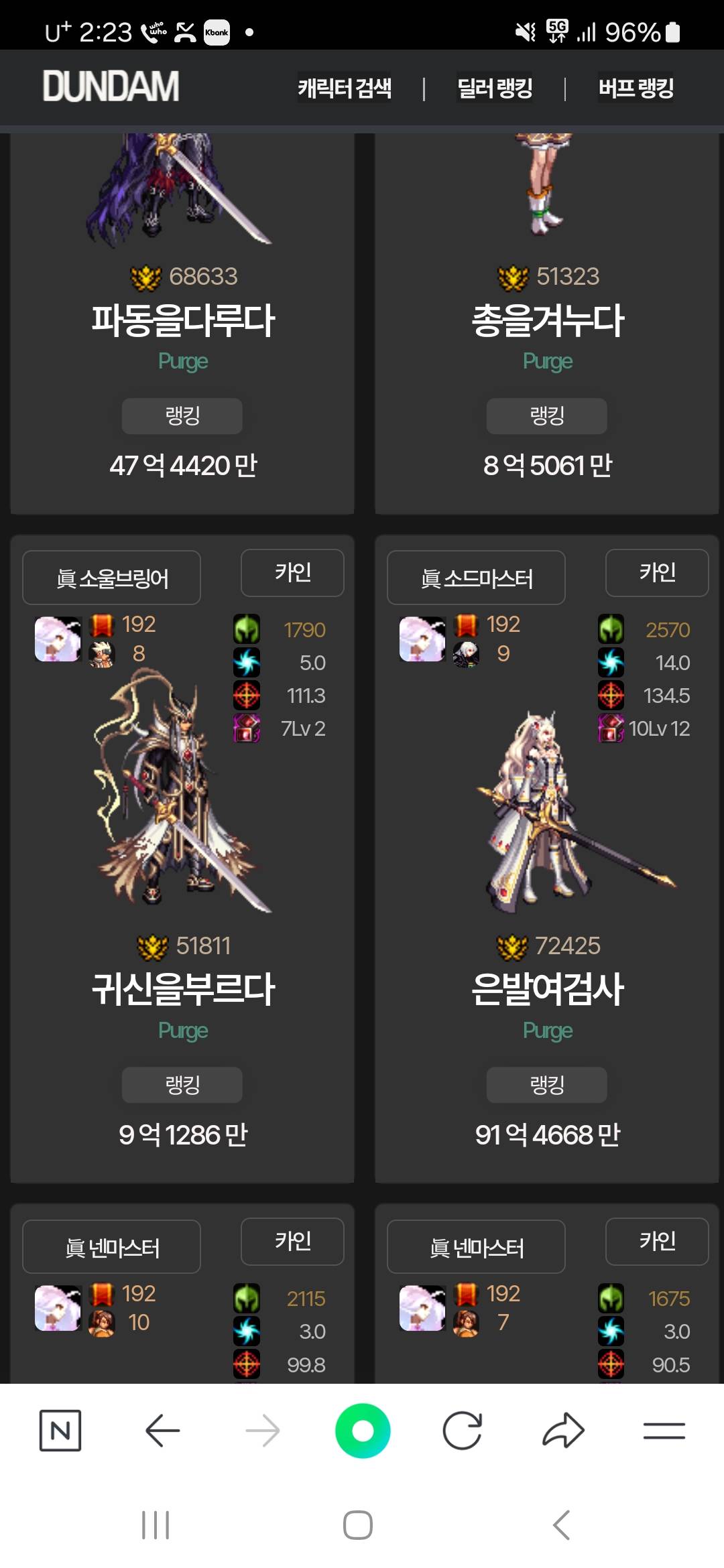Tap 랭킹 button under 파동을다루다

pos(182,416)
